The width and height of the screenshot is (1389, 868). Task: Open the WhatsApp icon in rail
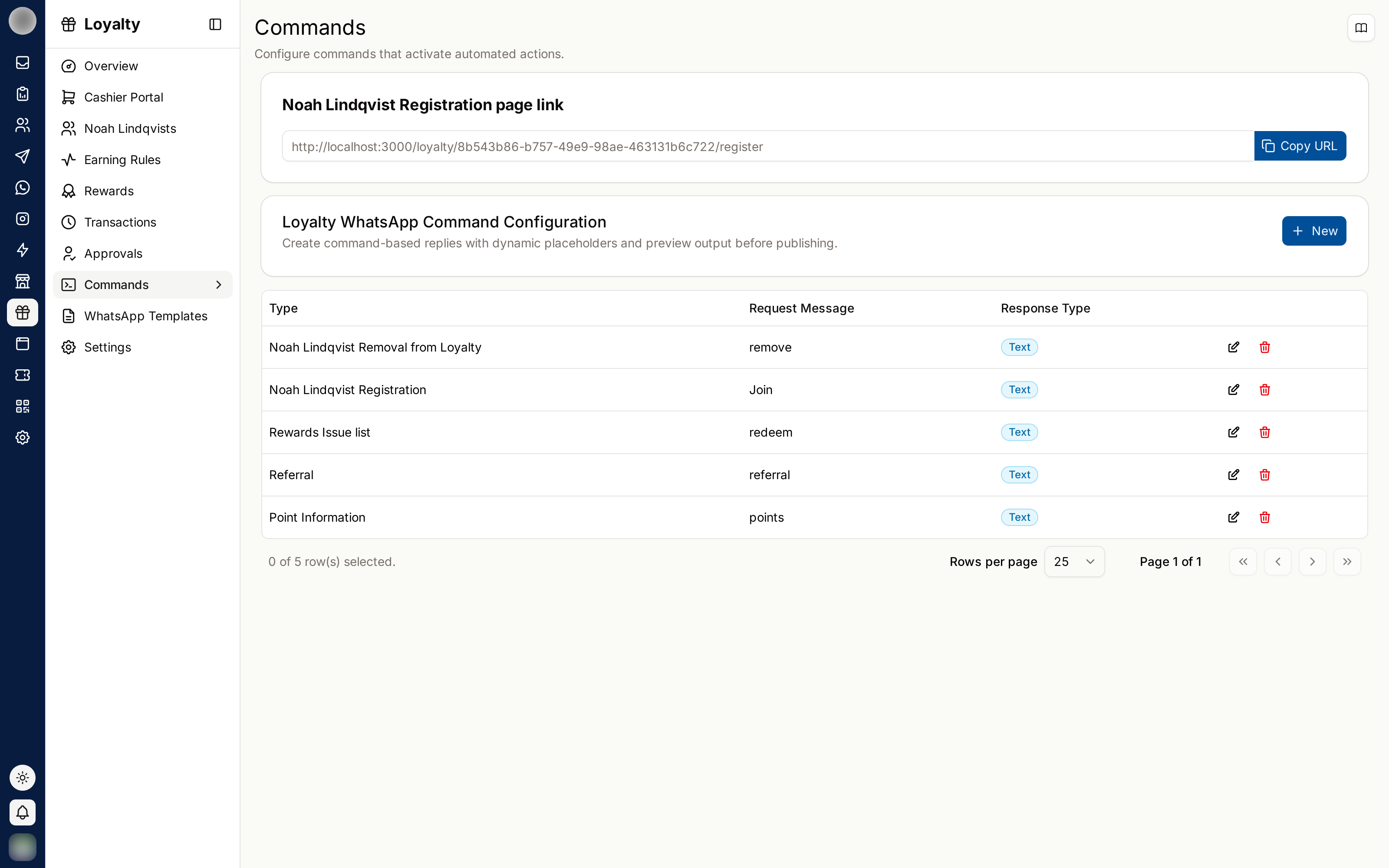pos(23,188)
